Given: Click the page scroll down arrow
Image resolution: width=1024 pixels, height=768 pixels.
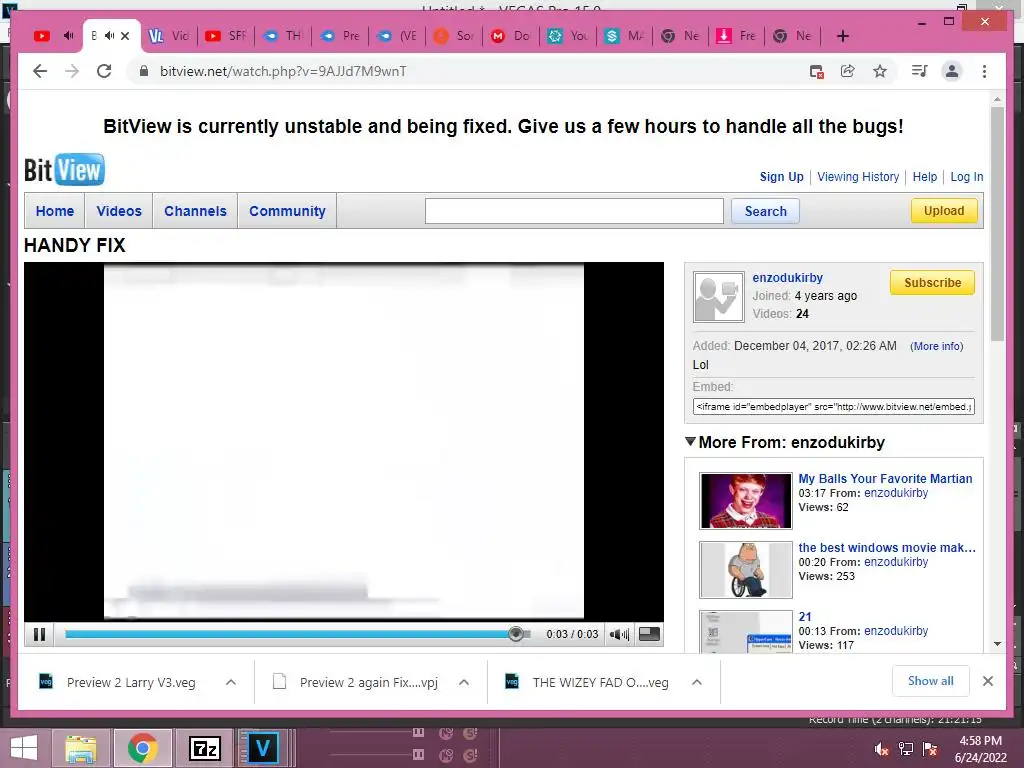Looking at the screenshot, I should [x=997, y=644].
